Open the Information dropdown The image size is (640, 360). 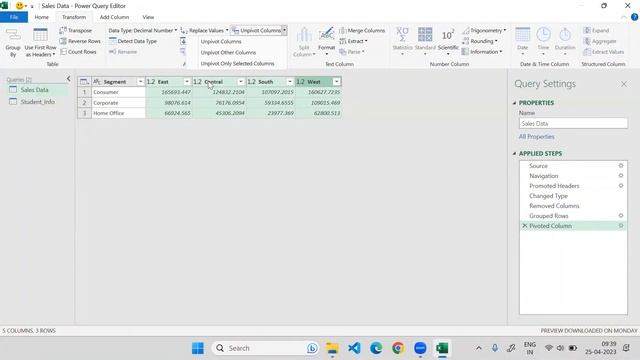coord(482,52)
